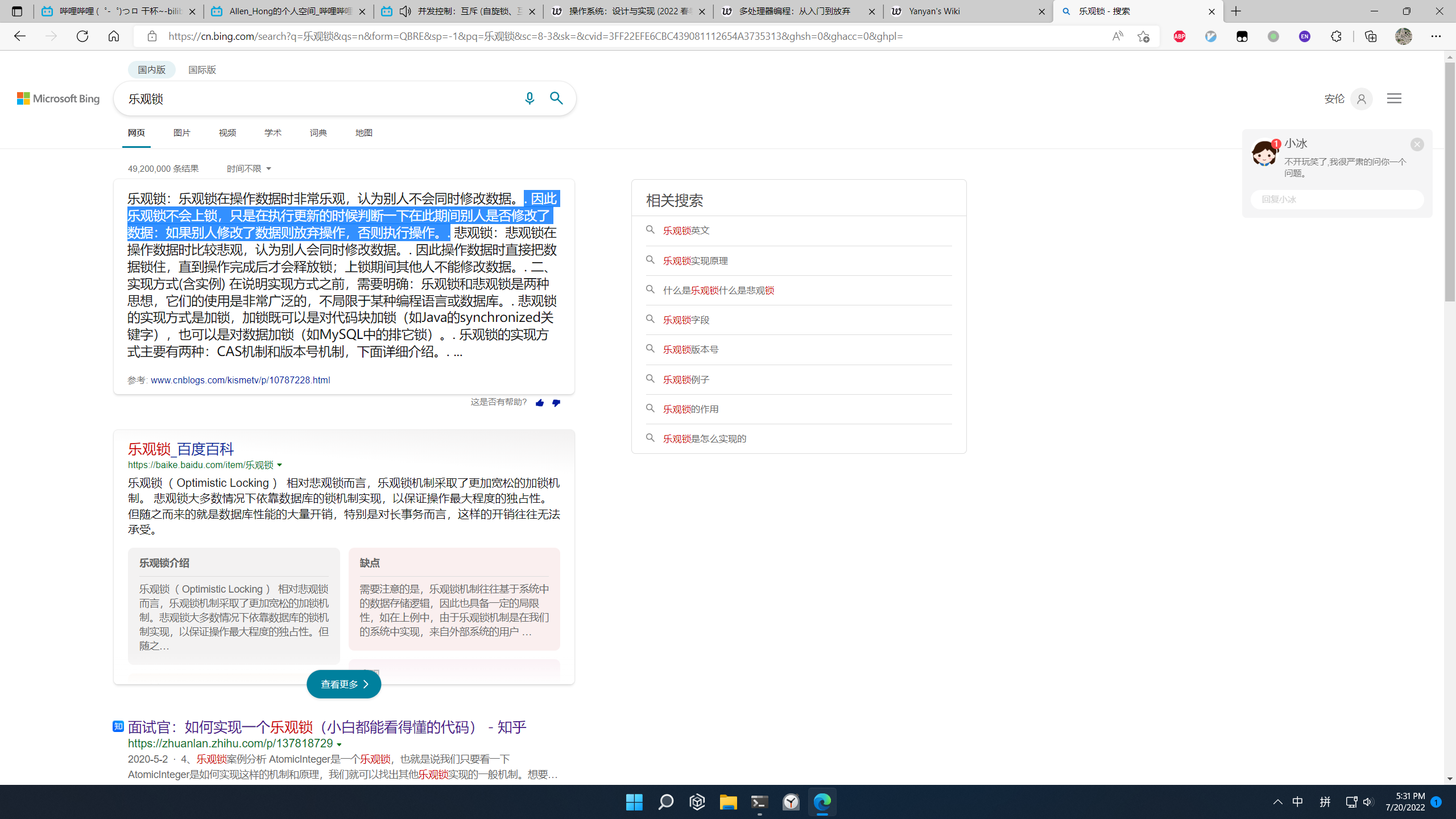Image resolution: width=1456 pixels, height=819 pixels.
Task: Expand the zhihu.com result URL dropdown
Action: (x=338, y=743)
